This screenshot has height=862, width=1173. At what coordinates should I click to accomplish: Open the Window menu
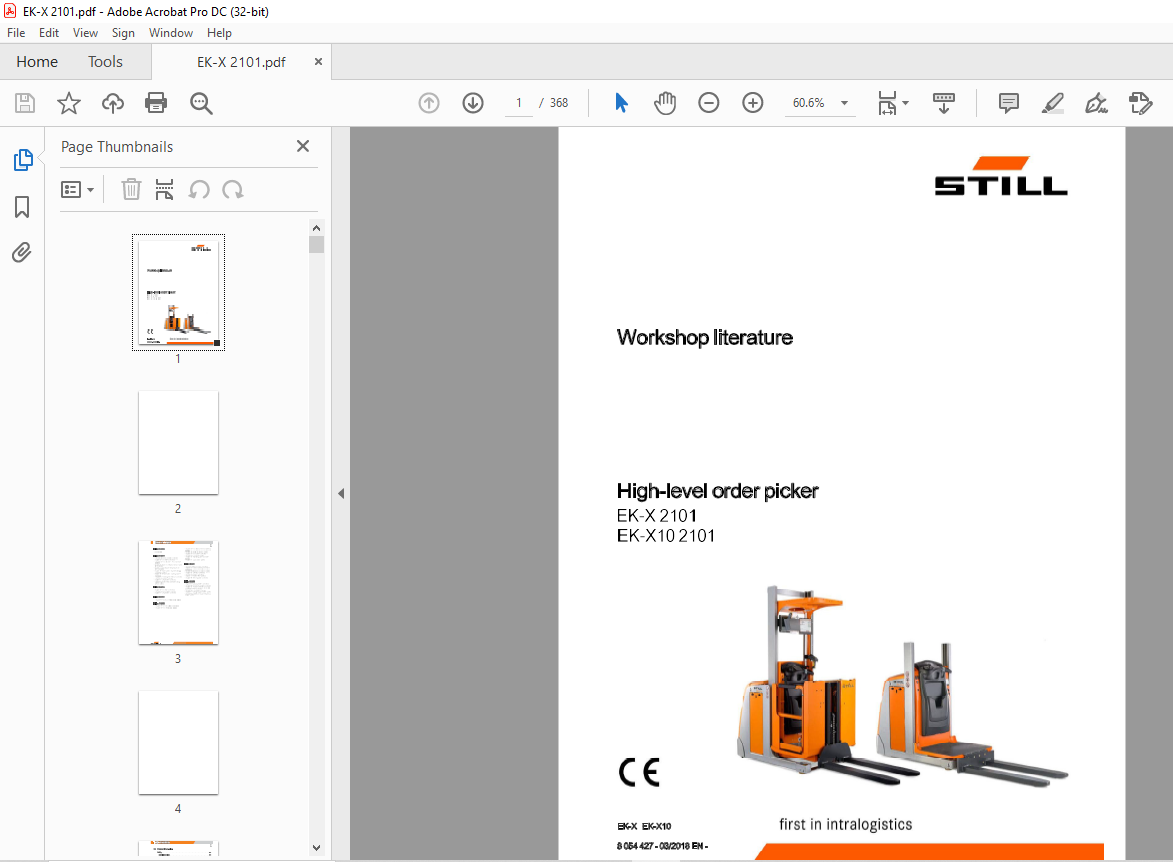[171, 33]
